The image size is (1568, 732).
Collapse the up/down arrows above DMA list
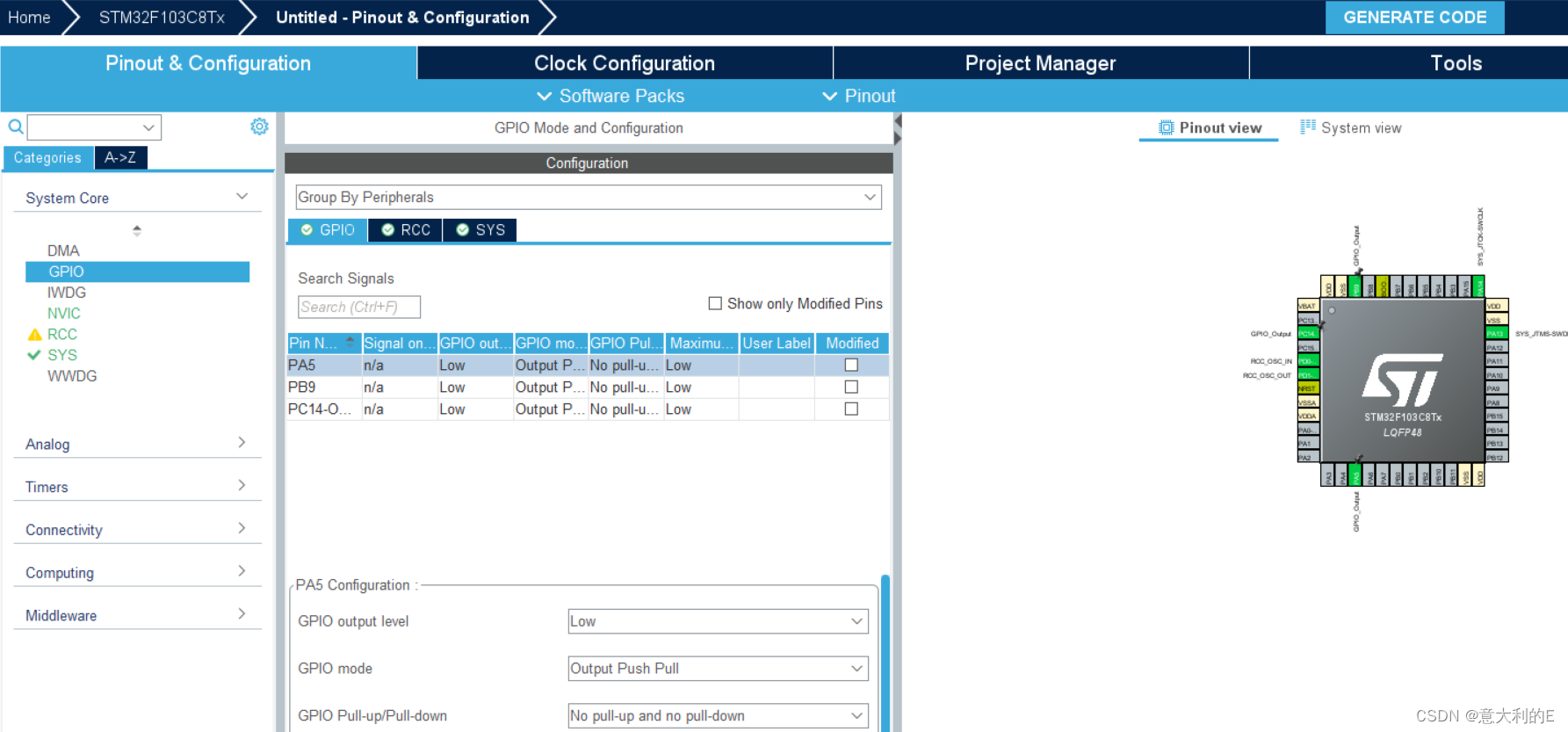(x=136, y=230)
